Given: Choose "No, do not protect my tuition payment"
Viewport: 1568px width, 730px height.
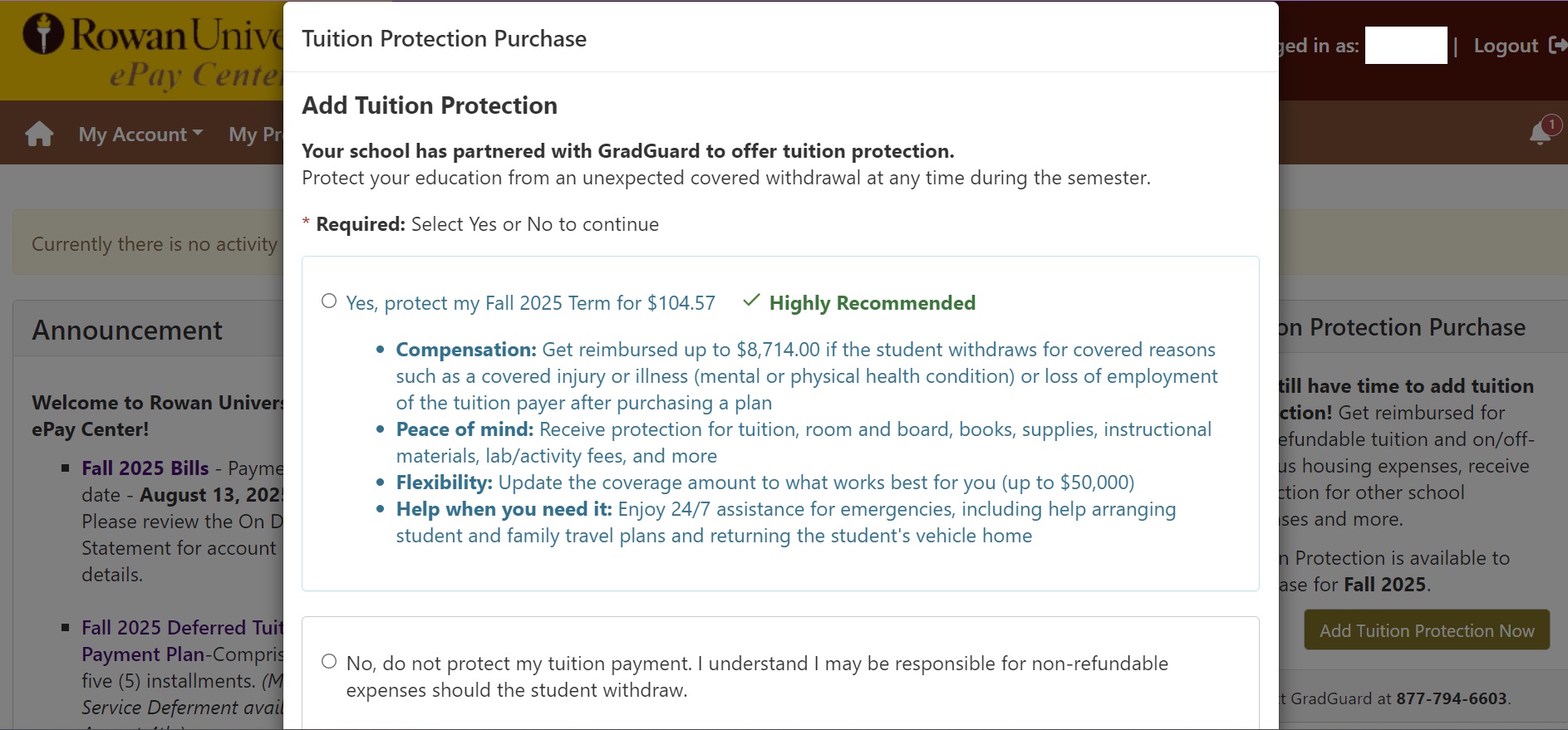Looking at the screenshot, I should tap(329, 661).
